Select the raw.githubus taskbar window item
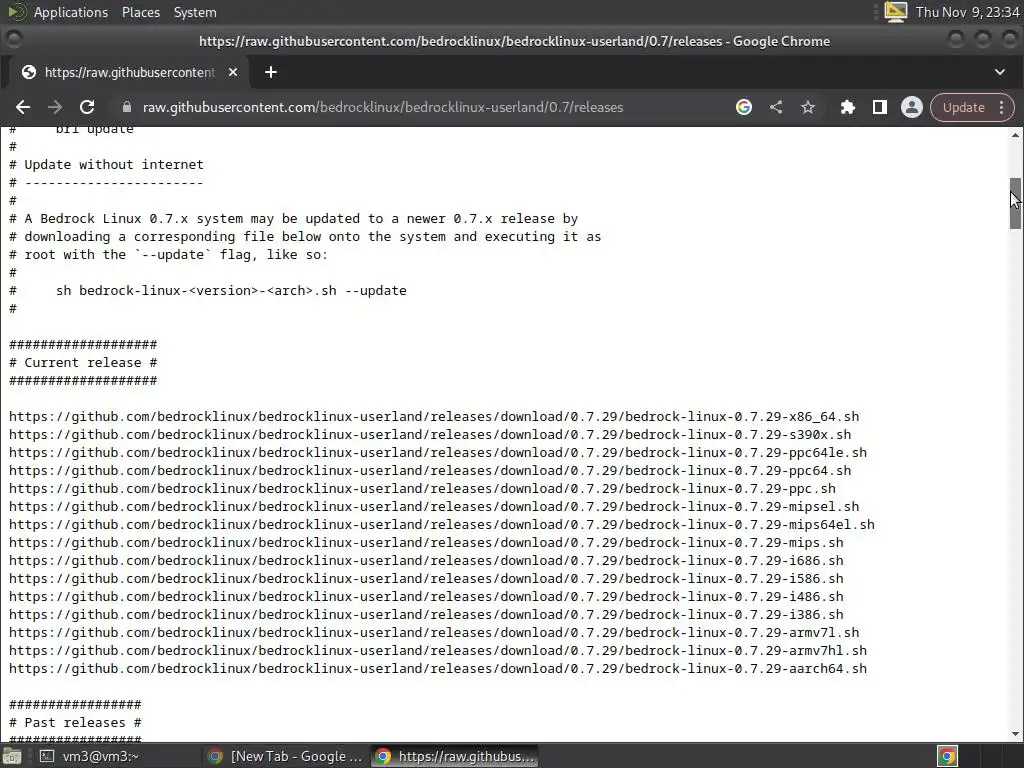 pos(455,756)
